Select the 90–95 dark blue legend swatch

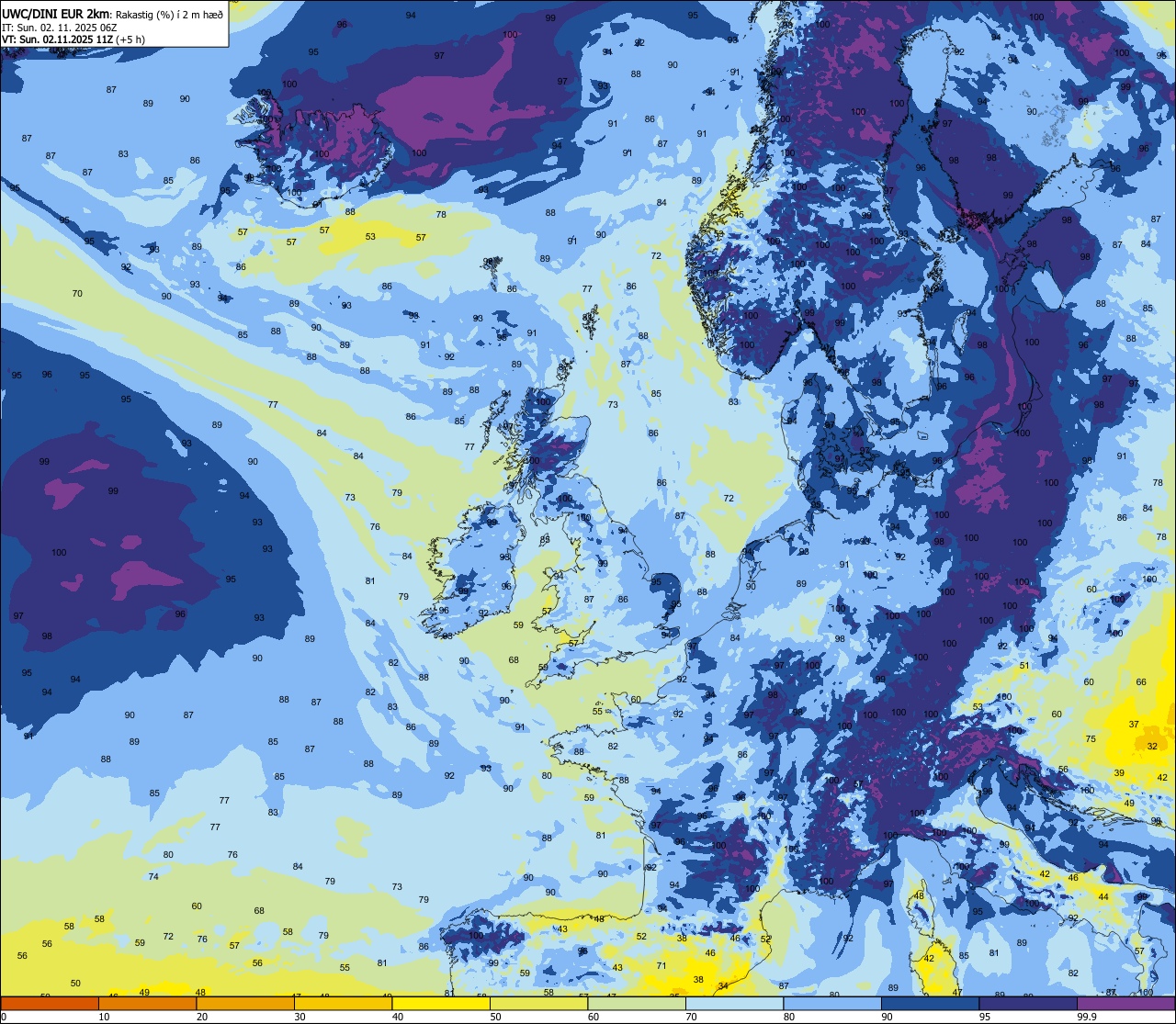930,1004
